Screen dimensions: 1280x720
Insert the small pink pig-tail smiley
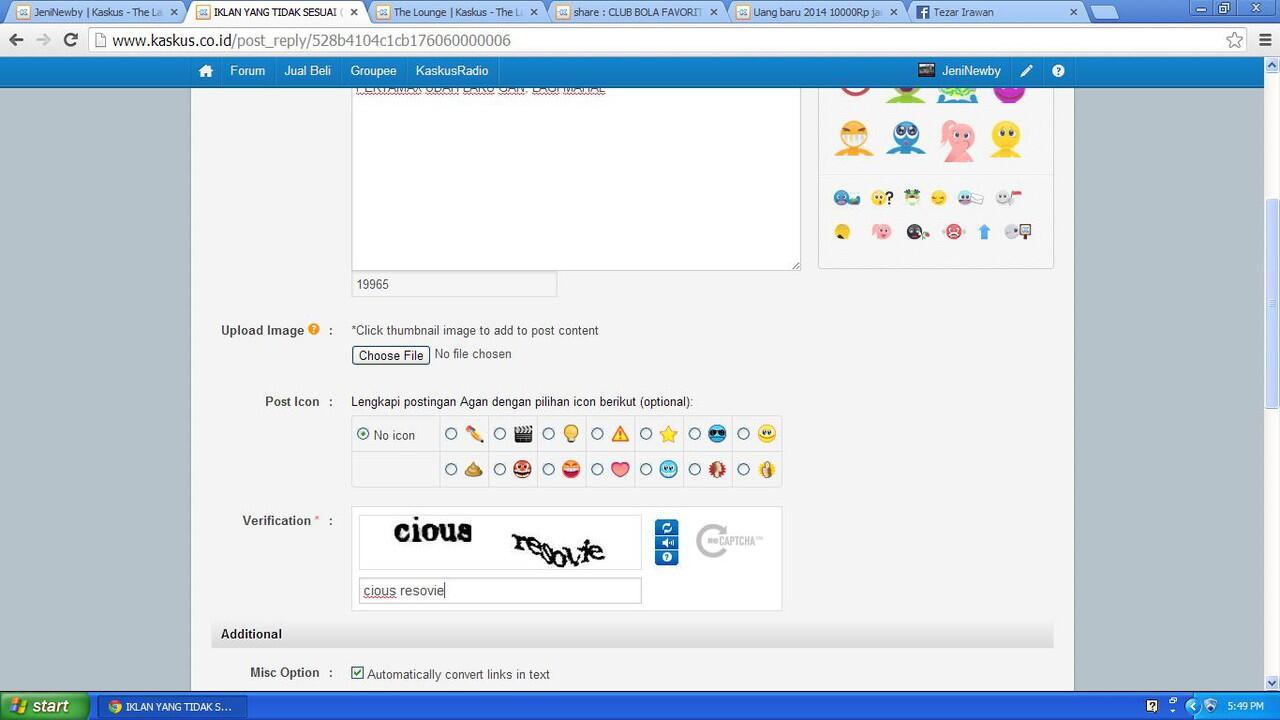881,232
